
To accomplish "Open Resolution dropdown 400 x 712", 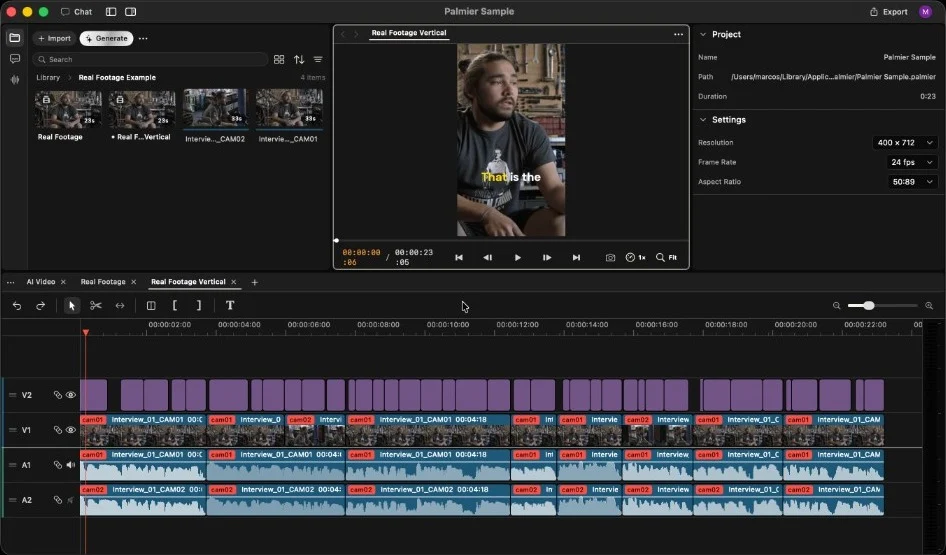I will click(904, 142).
